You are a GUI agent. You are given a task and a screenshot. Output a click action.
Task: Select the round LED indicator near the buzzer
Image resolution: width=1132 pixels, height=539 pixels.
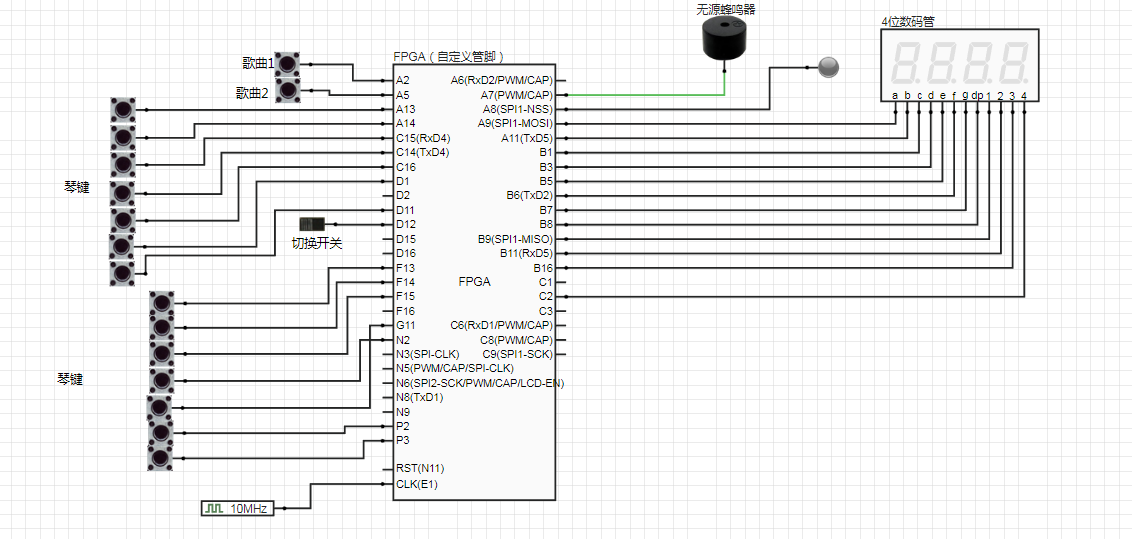(827, 67)
